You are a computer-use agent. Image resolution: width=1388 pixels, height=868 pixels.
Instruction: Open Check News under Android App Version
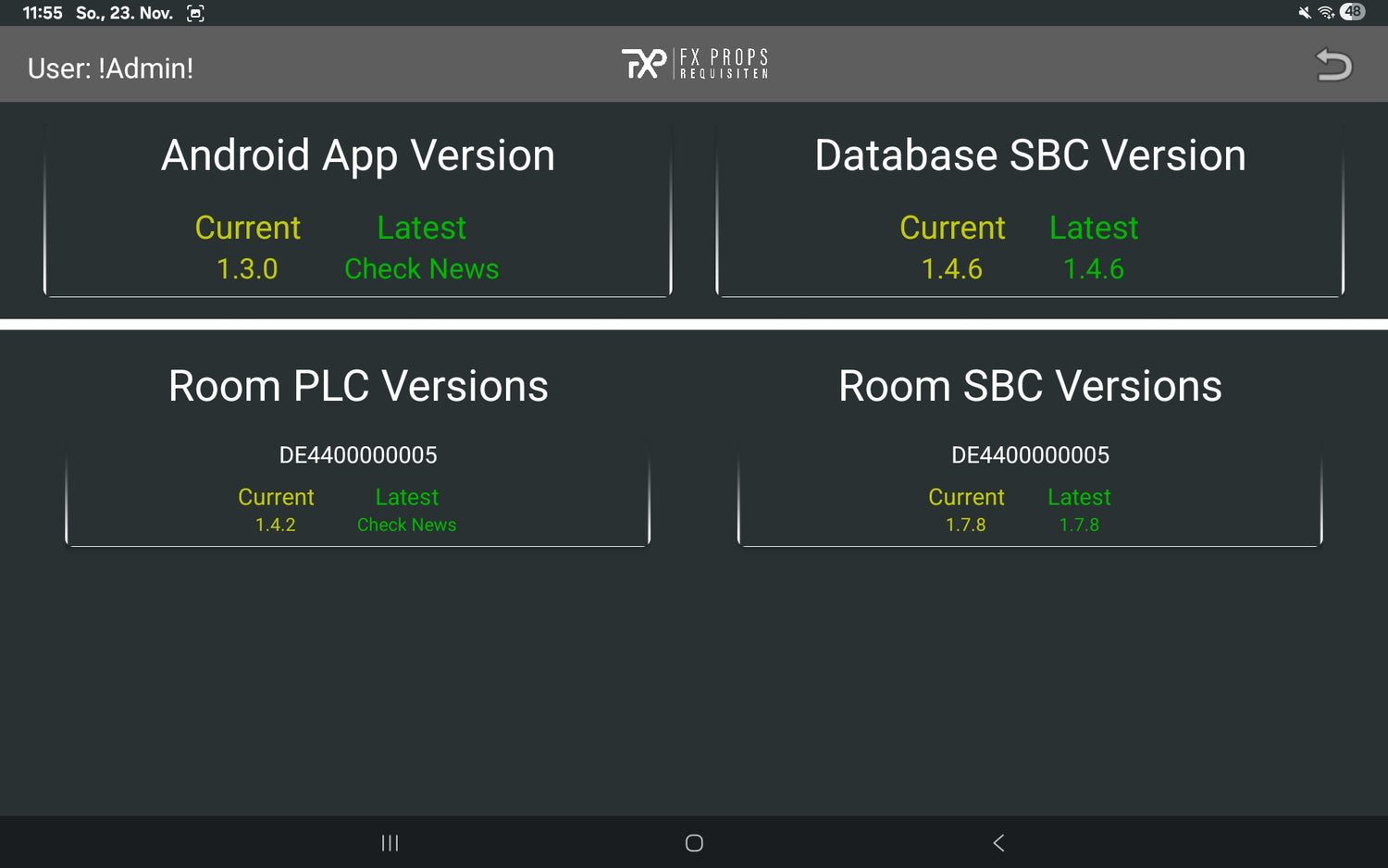tap(421, 268)
